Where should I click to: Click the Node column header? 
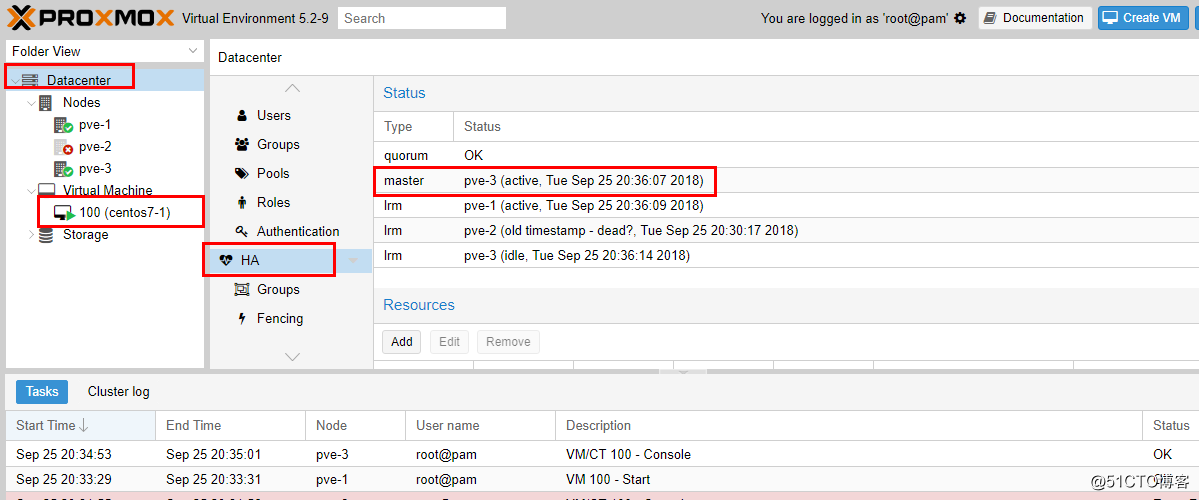[x=356, y=426]
